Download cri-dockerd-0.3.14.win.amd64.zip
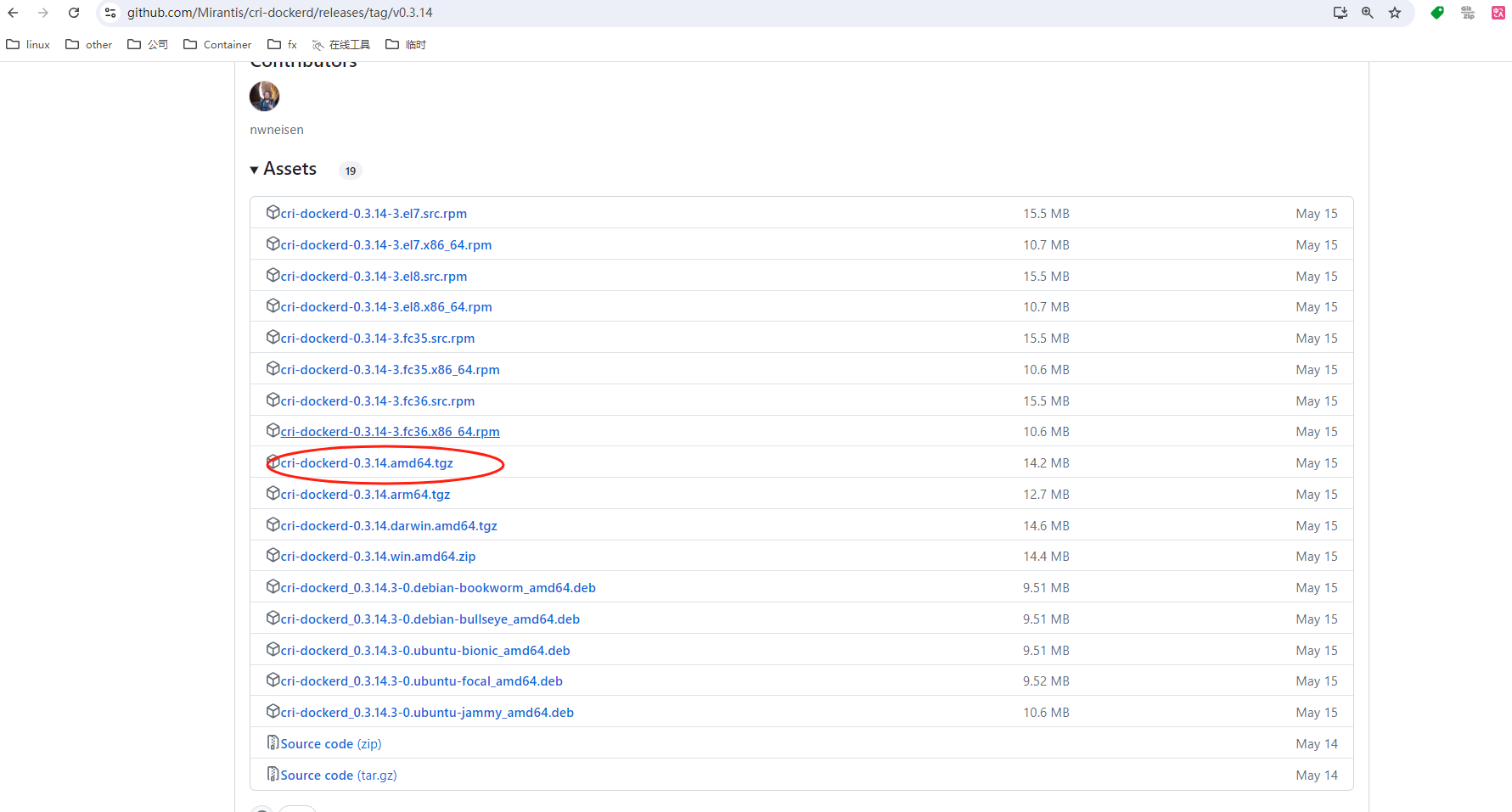The image size is (1512, 812). point(378,557)
